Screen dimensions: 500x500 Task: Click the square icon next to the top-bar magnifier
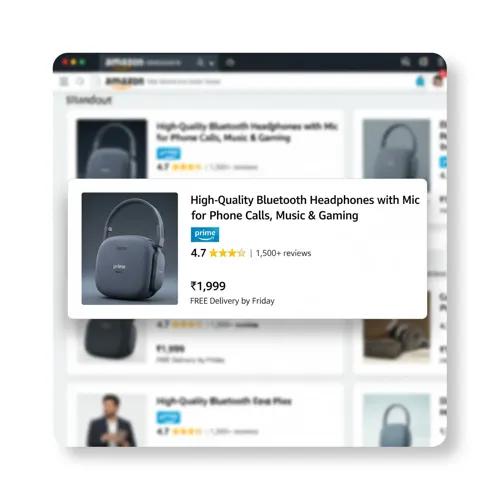(x=423, y=62)
